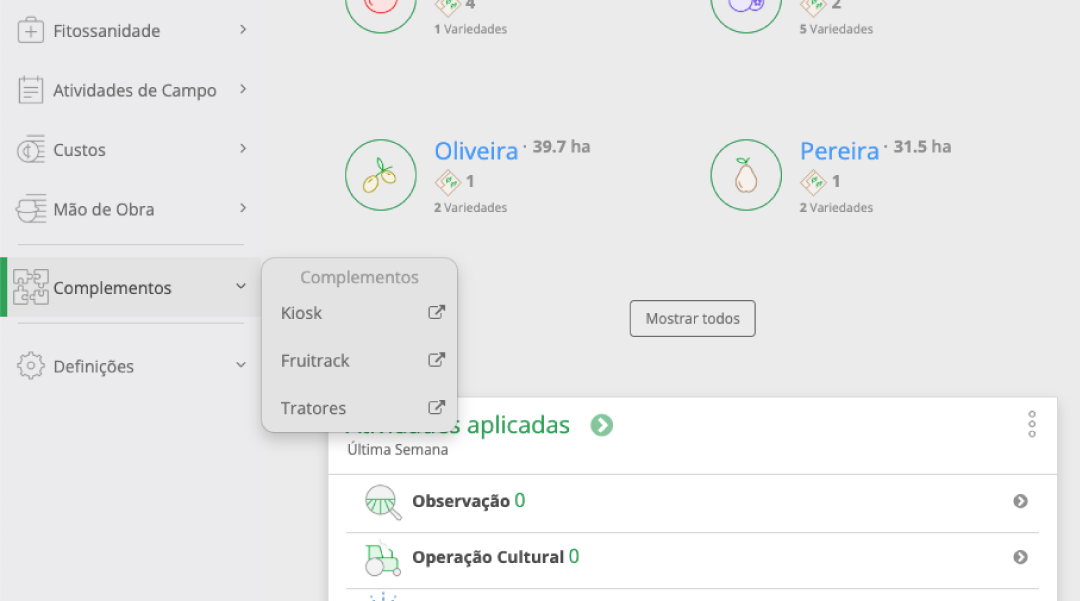Select Fruitrack in the Complementos flyout

pyautogui.click(x=315, y=361)
